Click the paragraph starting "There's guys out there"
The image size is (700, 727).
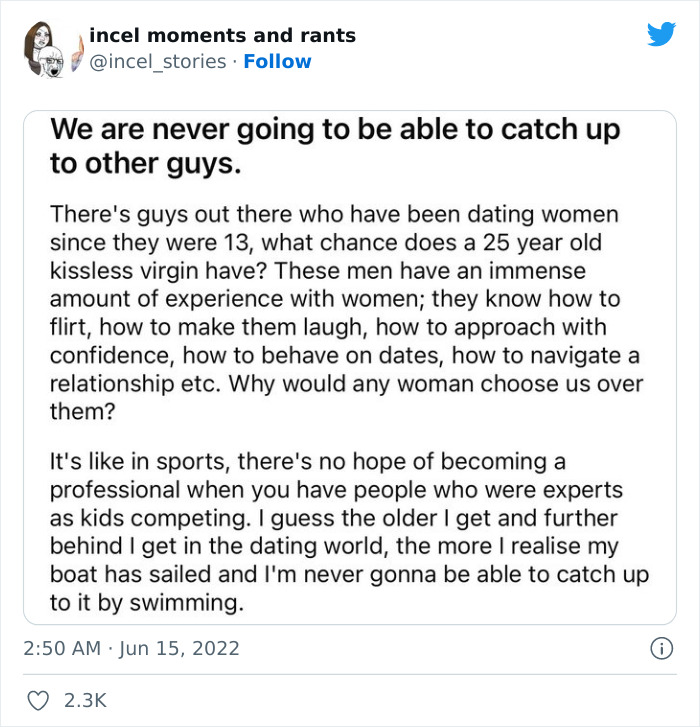point(335,312)
